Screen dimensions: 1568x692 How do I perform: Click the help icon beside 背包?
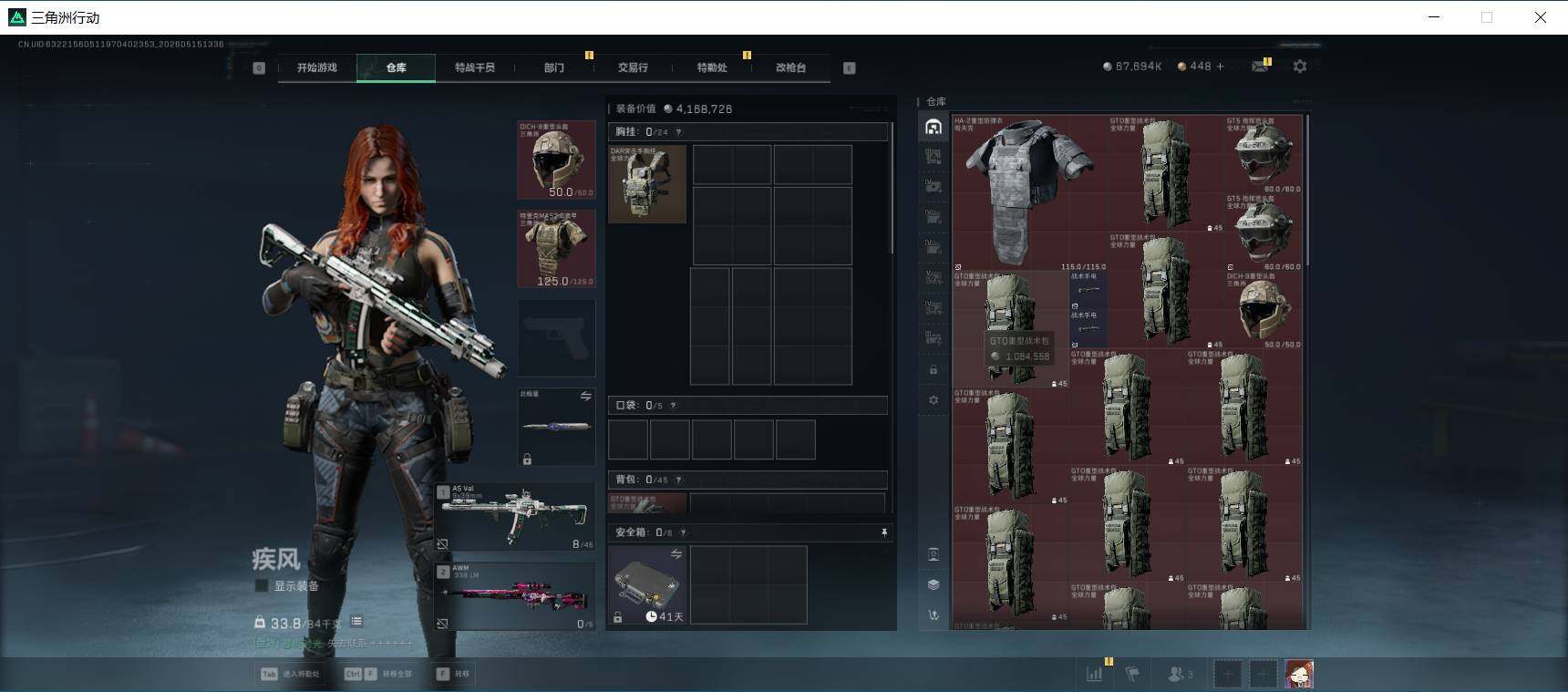pyautogui.click(x=678, y=480)
